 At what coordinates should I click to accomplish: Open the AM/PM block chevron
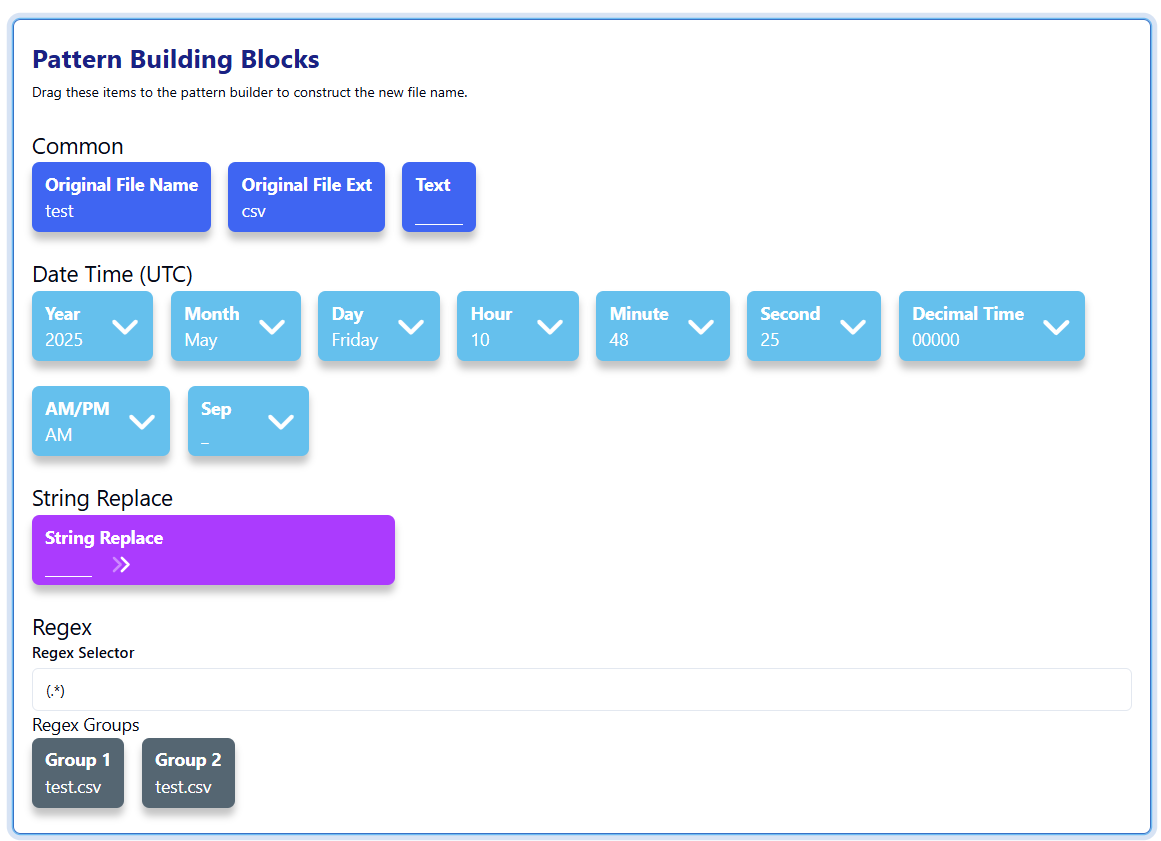142,422
